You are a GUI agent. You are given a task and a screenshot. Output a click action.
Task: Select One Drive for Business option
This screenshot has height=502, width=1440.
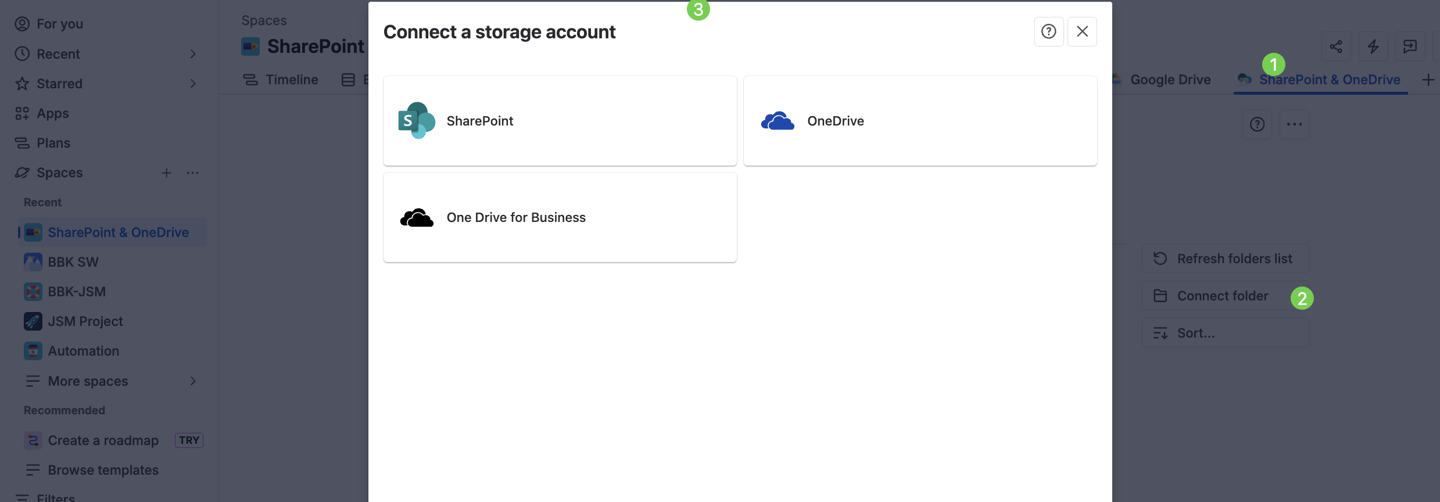pos(560,217)
